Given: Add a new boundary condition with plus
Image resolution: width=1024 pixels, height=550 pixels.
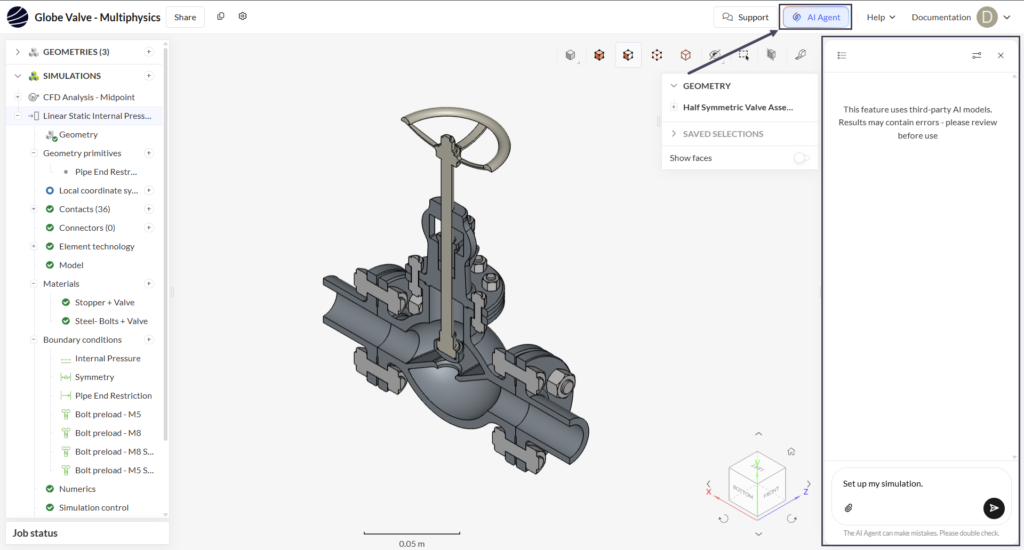Looking at the screenshot, I should [x=149, y=340].
